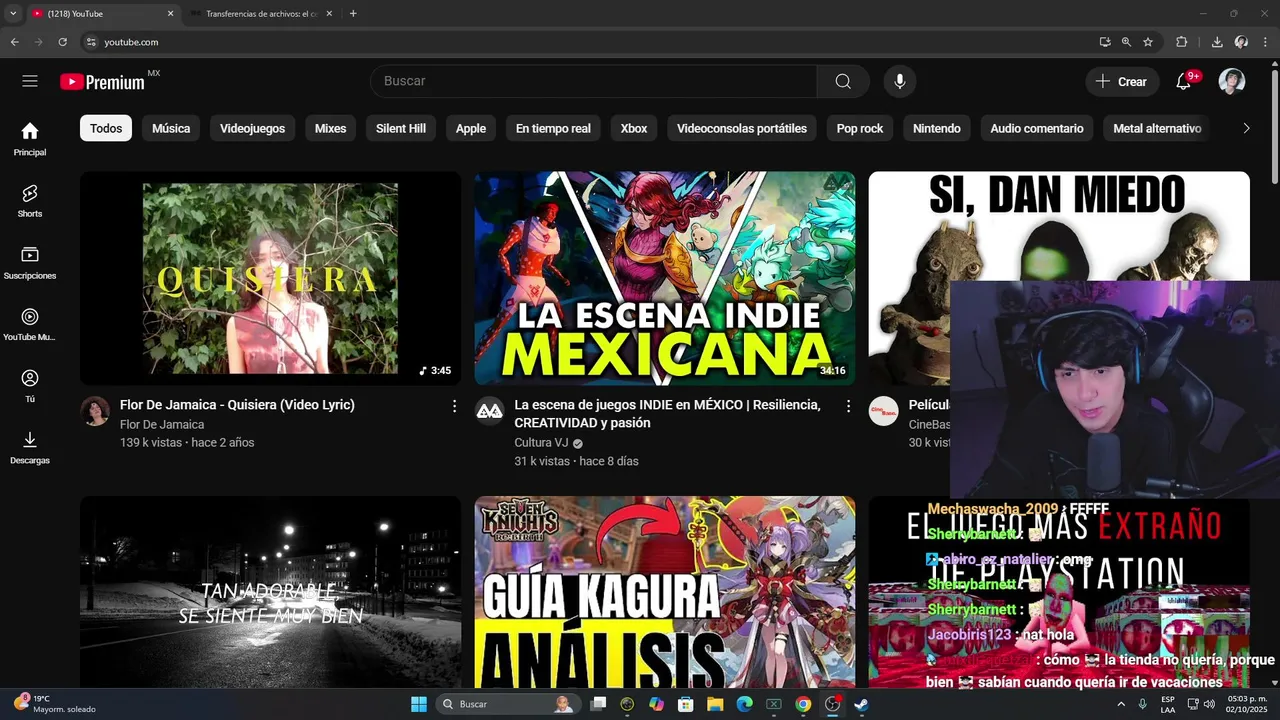
Task: Open a new browser tab
Action: [x=353, y=14]
